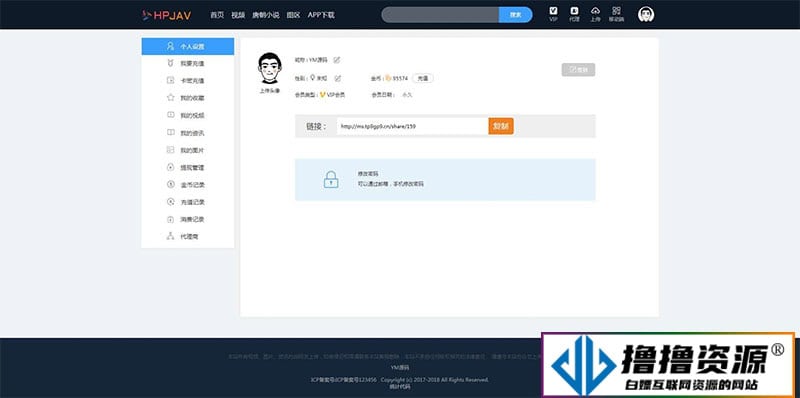Click the 个人设置 person icon
The width and height of the screenshot is (800, 398).
click(x=170, y=46)
